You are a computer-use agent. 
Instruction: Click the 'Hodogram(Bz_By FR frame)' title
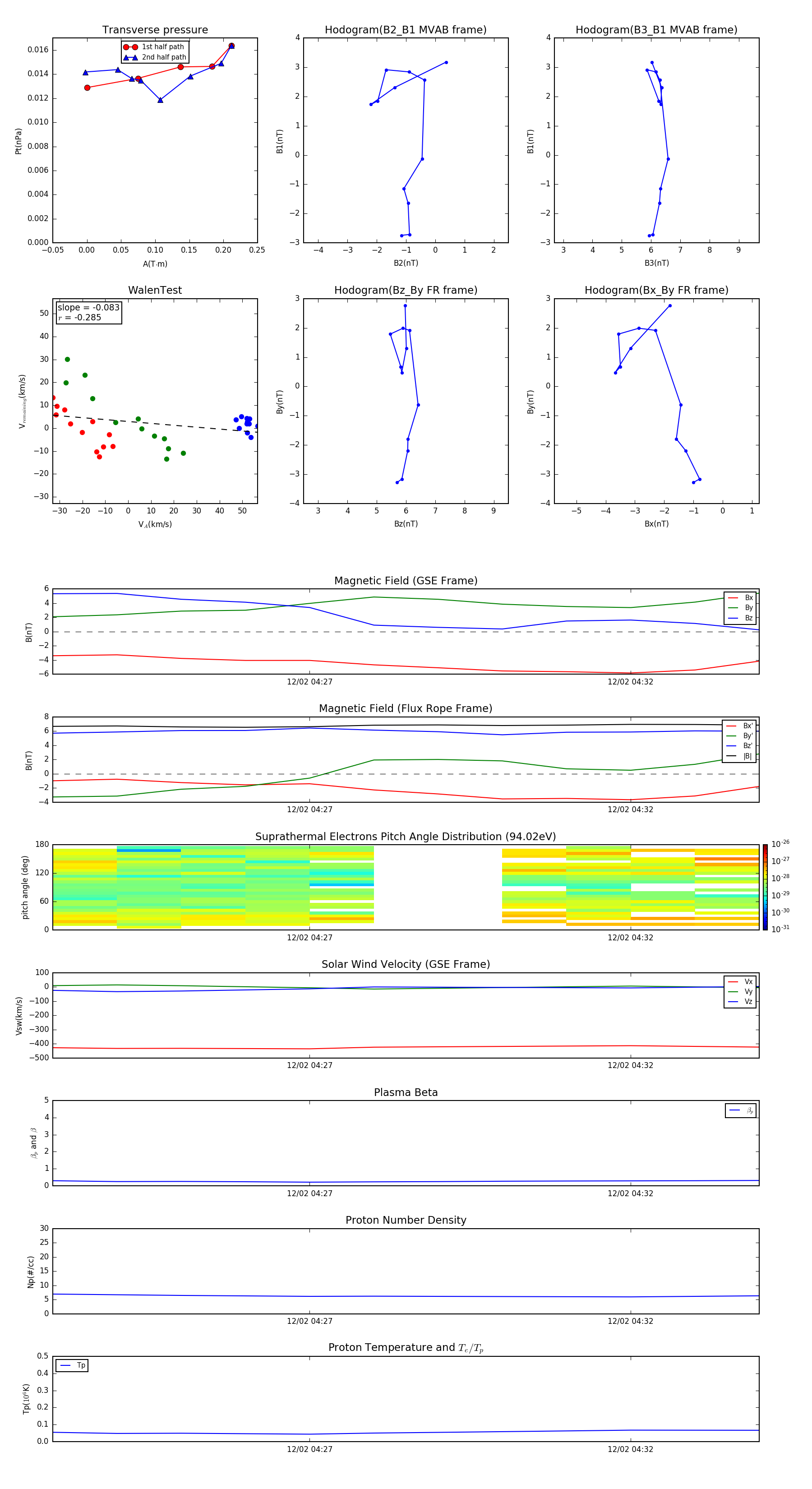point(406,290)
